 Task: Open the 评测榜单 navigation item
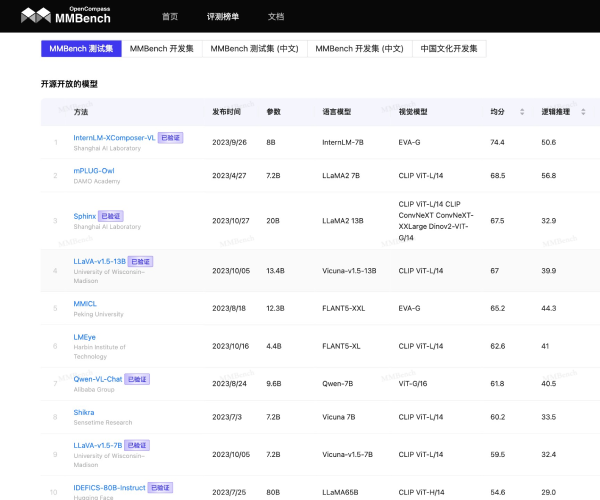222,16
